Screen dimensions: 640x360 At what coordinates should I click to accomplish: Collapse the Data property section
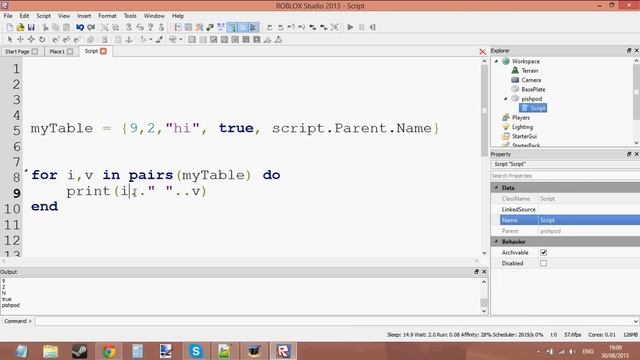click(496, 188)
